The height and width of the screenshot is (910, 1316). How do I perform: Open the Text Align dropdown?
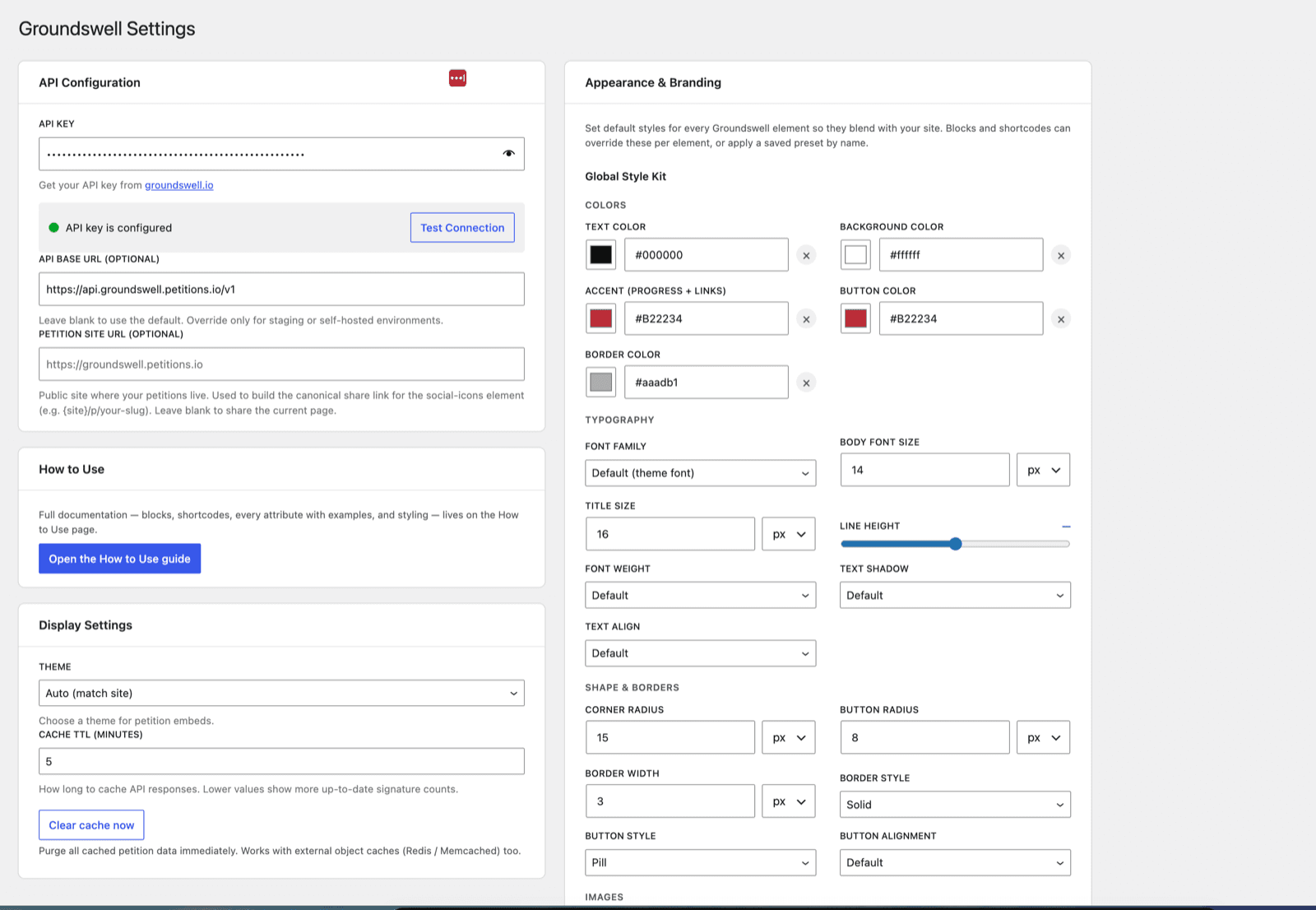(701, 653)
